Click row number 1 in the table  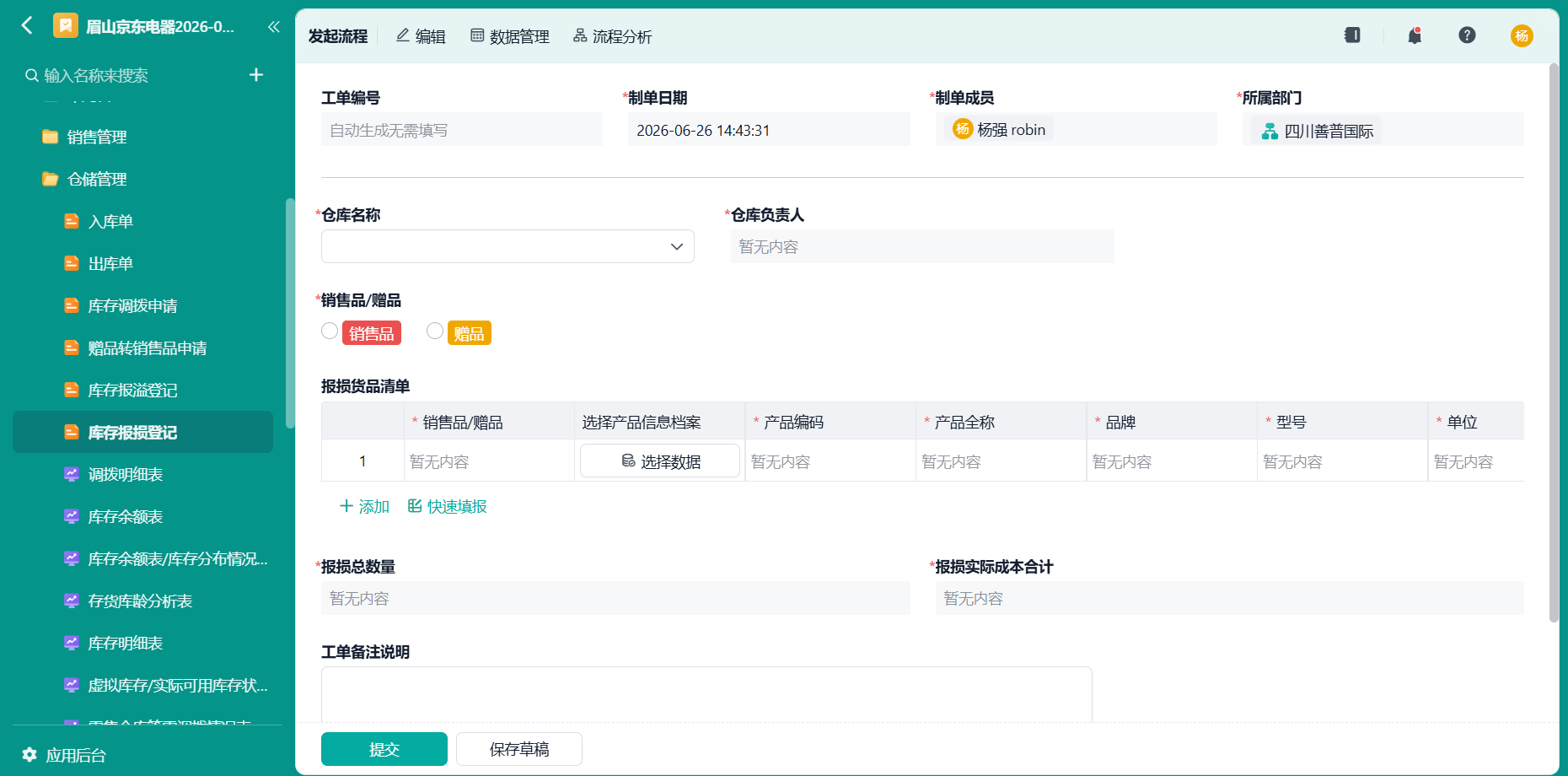[x=362, y=461]
